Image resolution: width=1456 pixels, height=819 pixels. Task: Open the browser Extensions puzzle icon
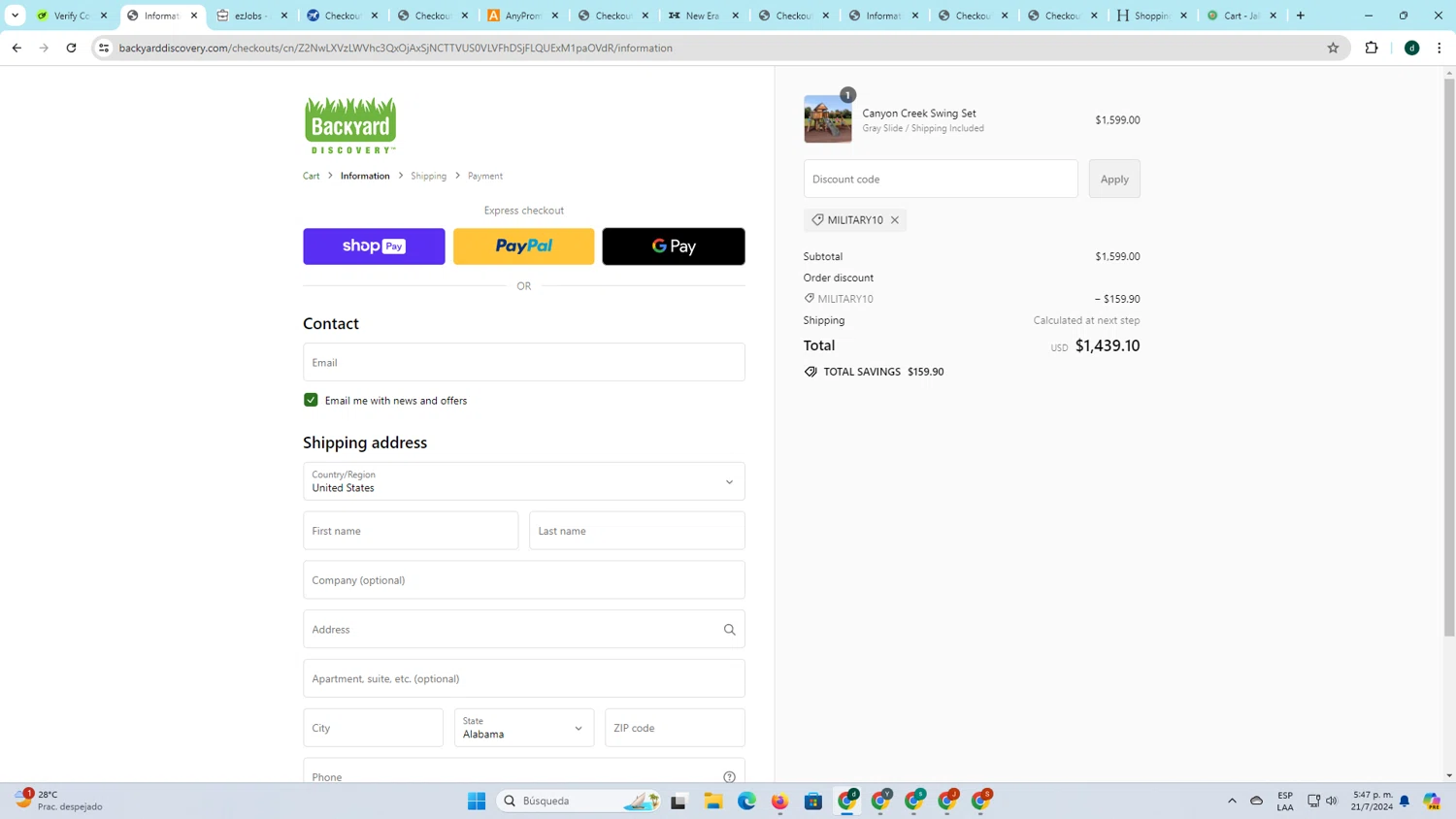click(x=1372, y=48)
